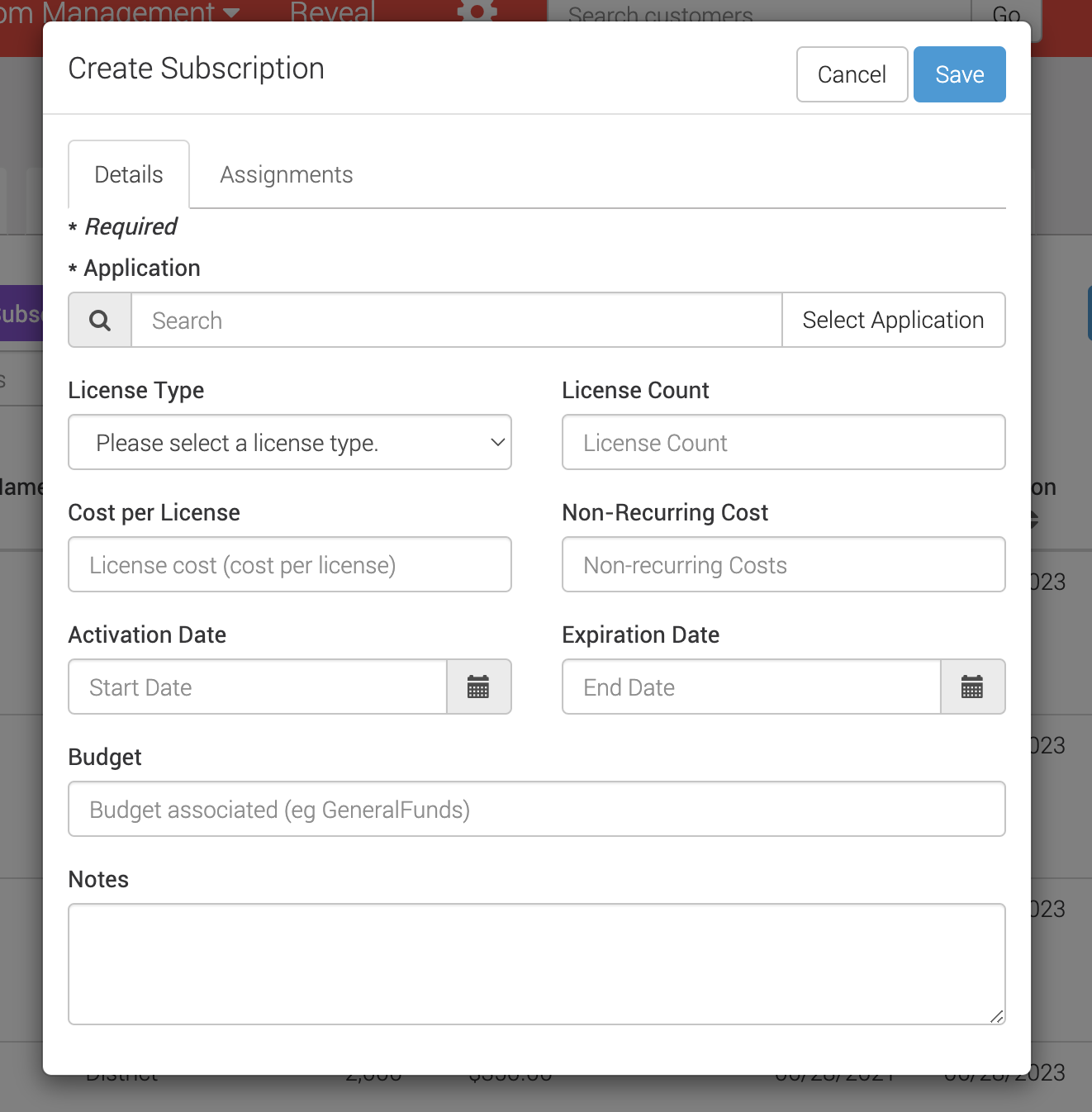Screen dimensions: 1092x1112
Task: Focus the Non-recurring Costs input
Action: pyautogui.click(x=783, y=564)
